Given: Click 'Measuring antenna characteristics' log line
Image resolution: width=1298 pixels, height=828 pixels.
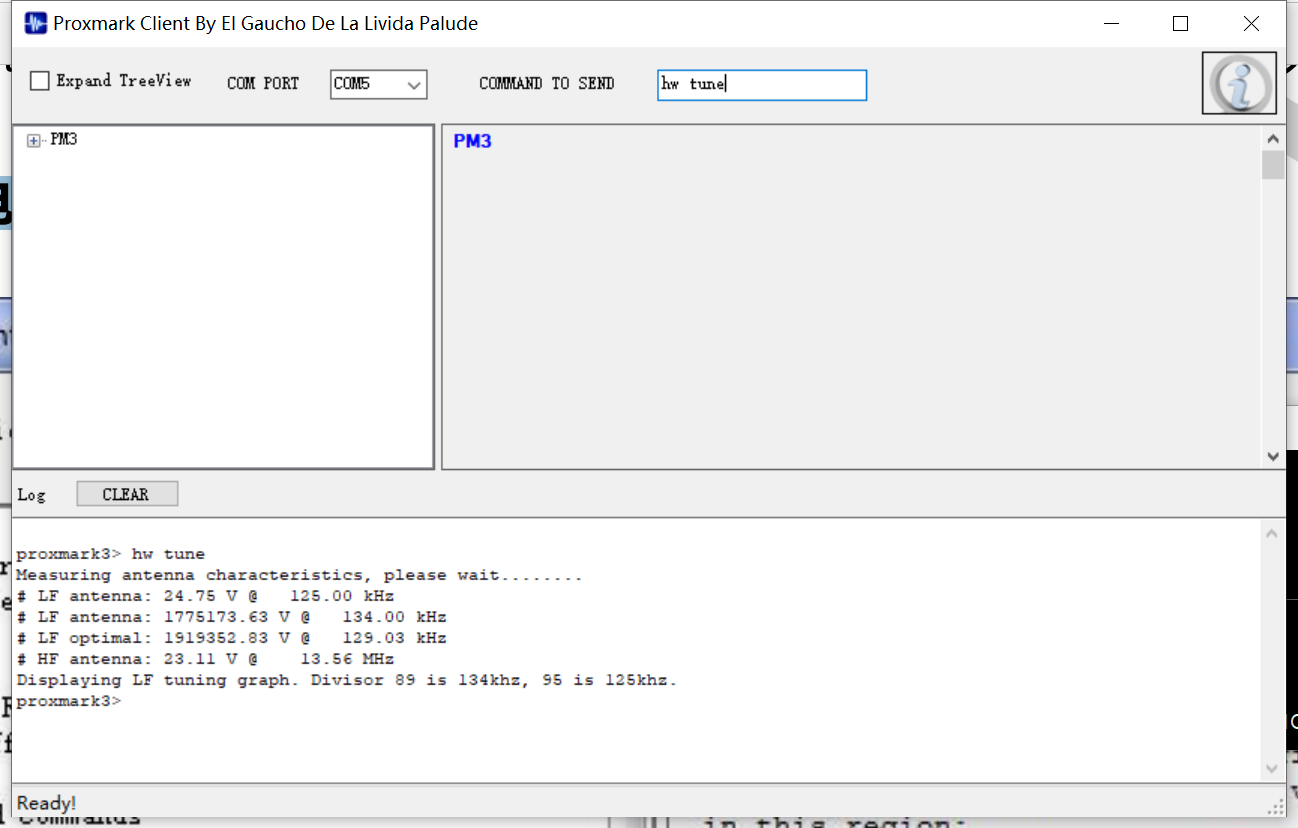Looking at the screenshot, I should click(299, 575).
